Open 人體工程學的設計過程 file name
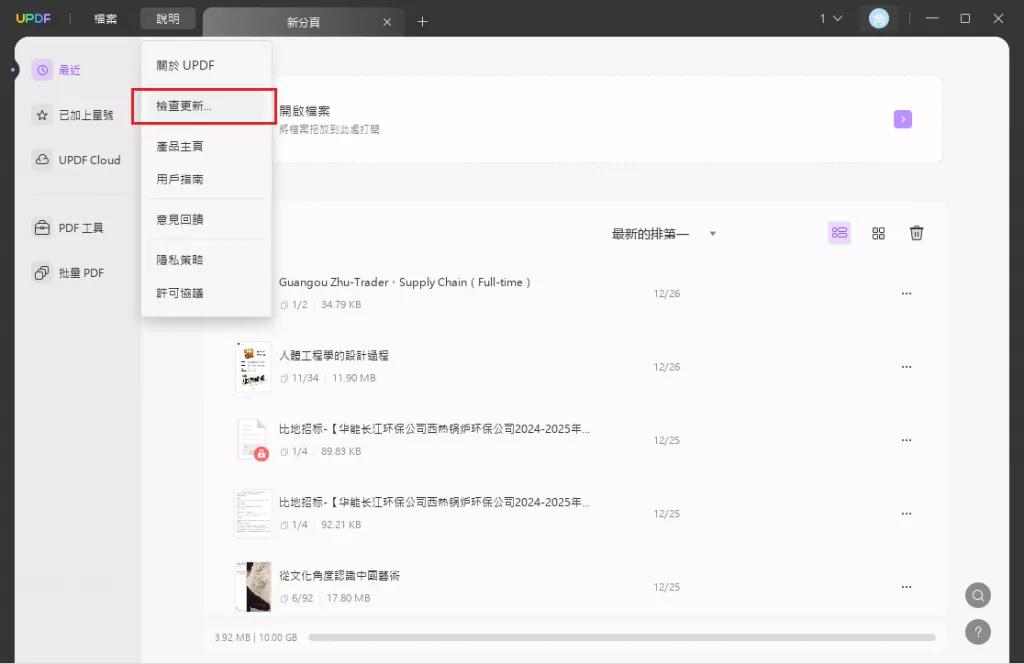The height and width of the screenshot is (664, 1024). (x=334, y=356)
